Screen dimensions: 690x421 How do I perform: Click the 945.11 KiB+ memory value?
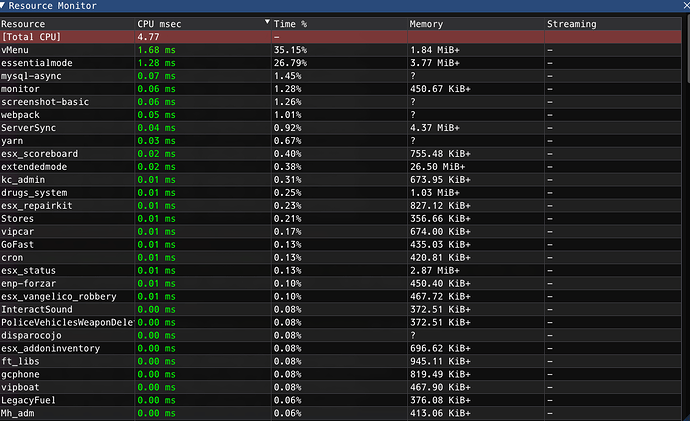pos(440,362)
